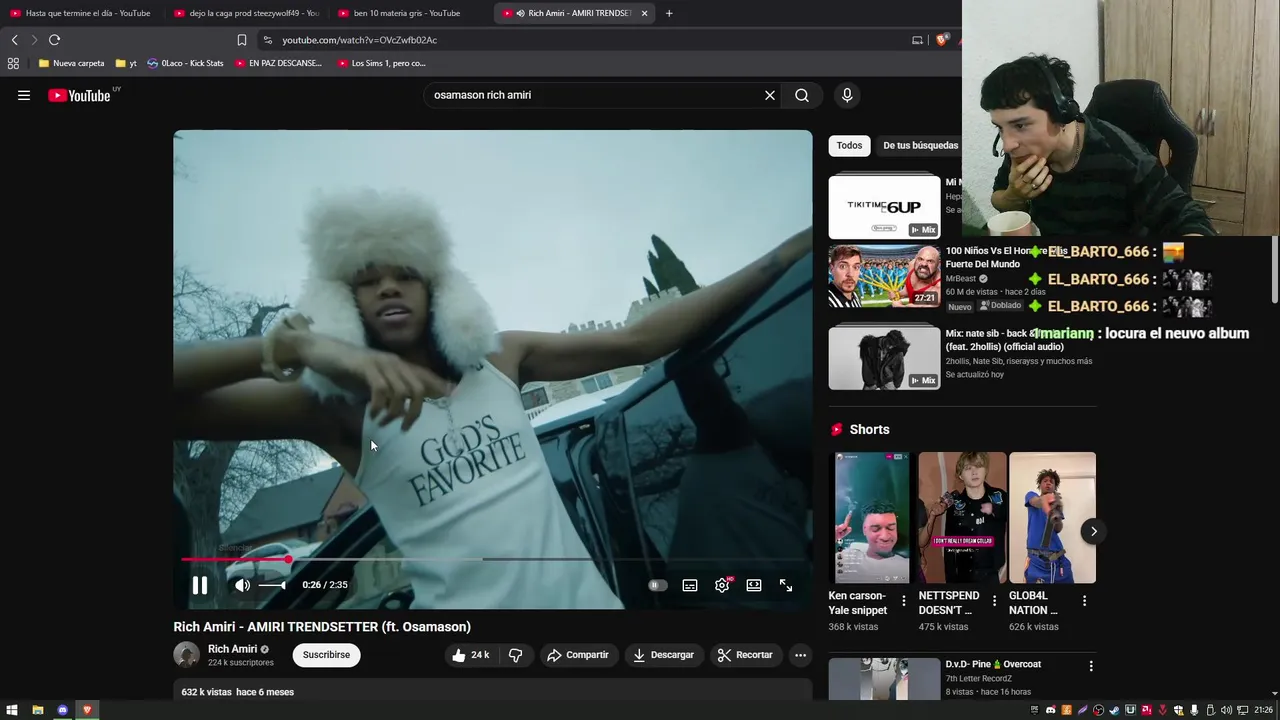Screen dimensions: 1280x720
Task: Dislike the video with thumbs down
Action: [516, 655]
